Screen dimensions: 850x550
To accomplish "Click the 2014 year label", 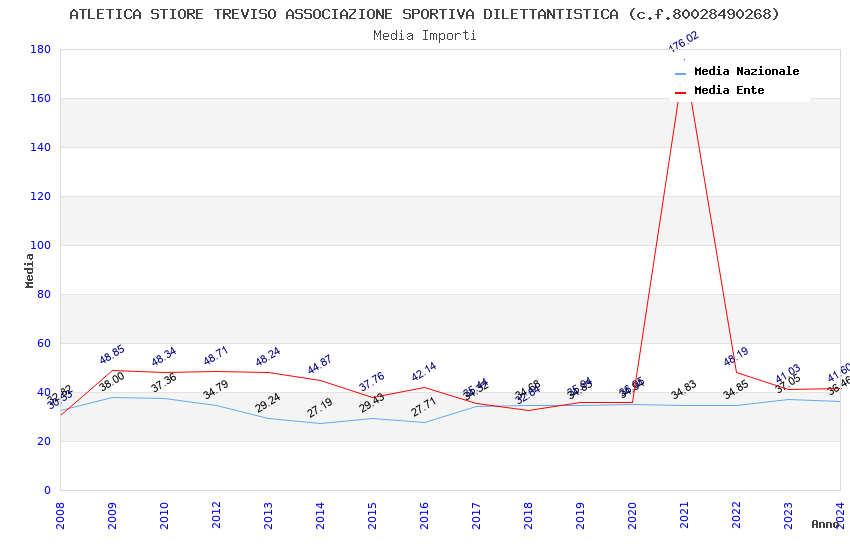I will tap(320, 515).
